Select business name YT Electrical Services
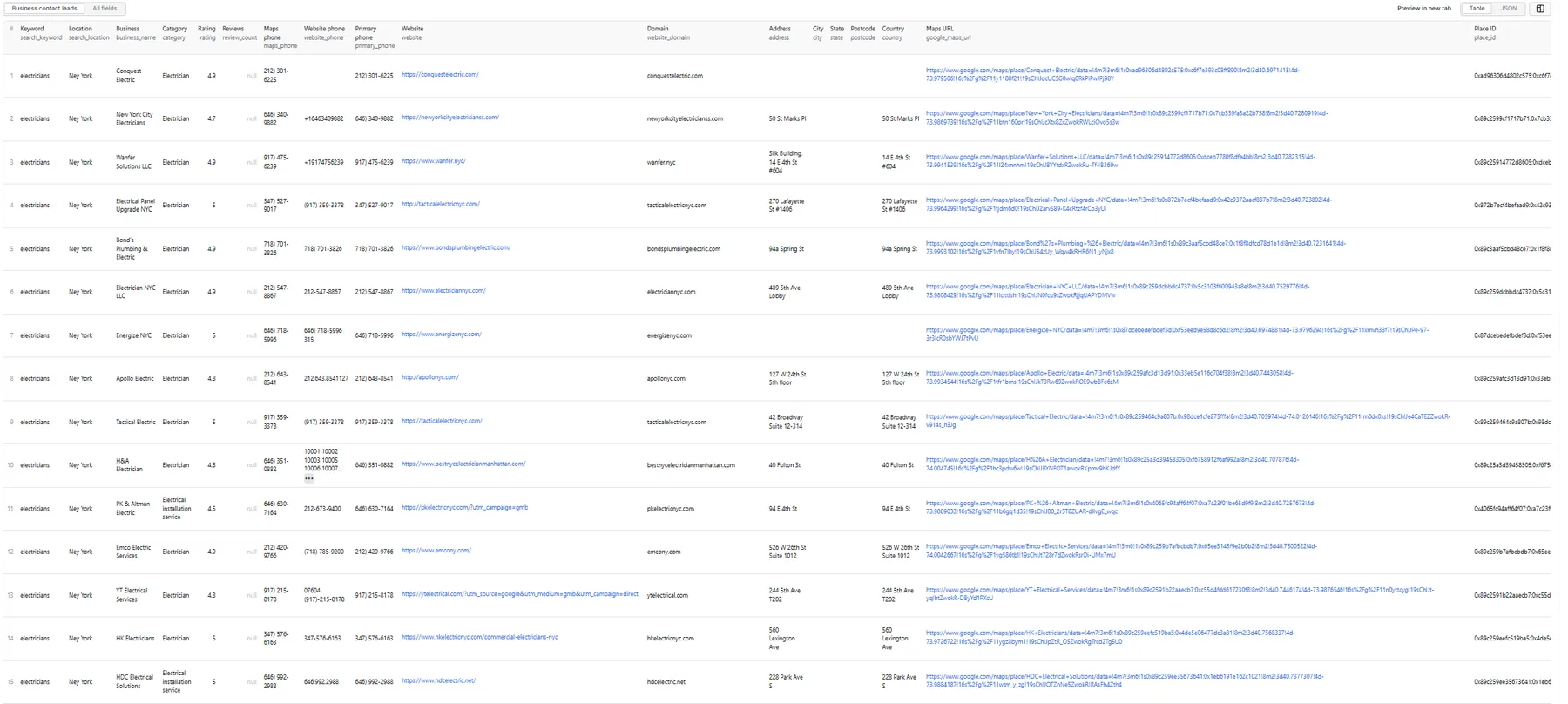The height and width of the screenshot is (704, 1568). click(x=132, y=594)
